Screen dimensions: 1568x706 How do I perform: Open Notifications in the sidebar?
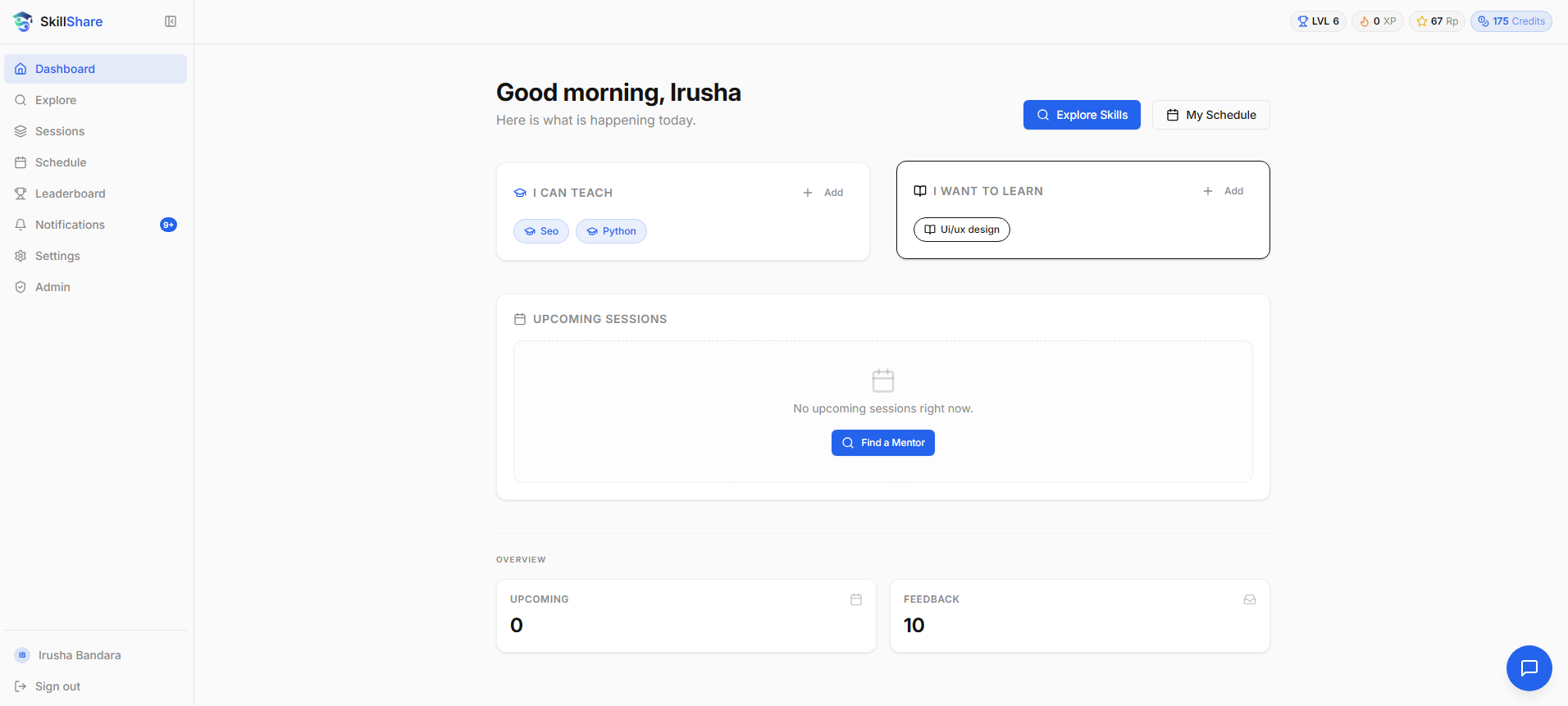95,225
